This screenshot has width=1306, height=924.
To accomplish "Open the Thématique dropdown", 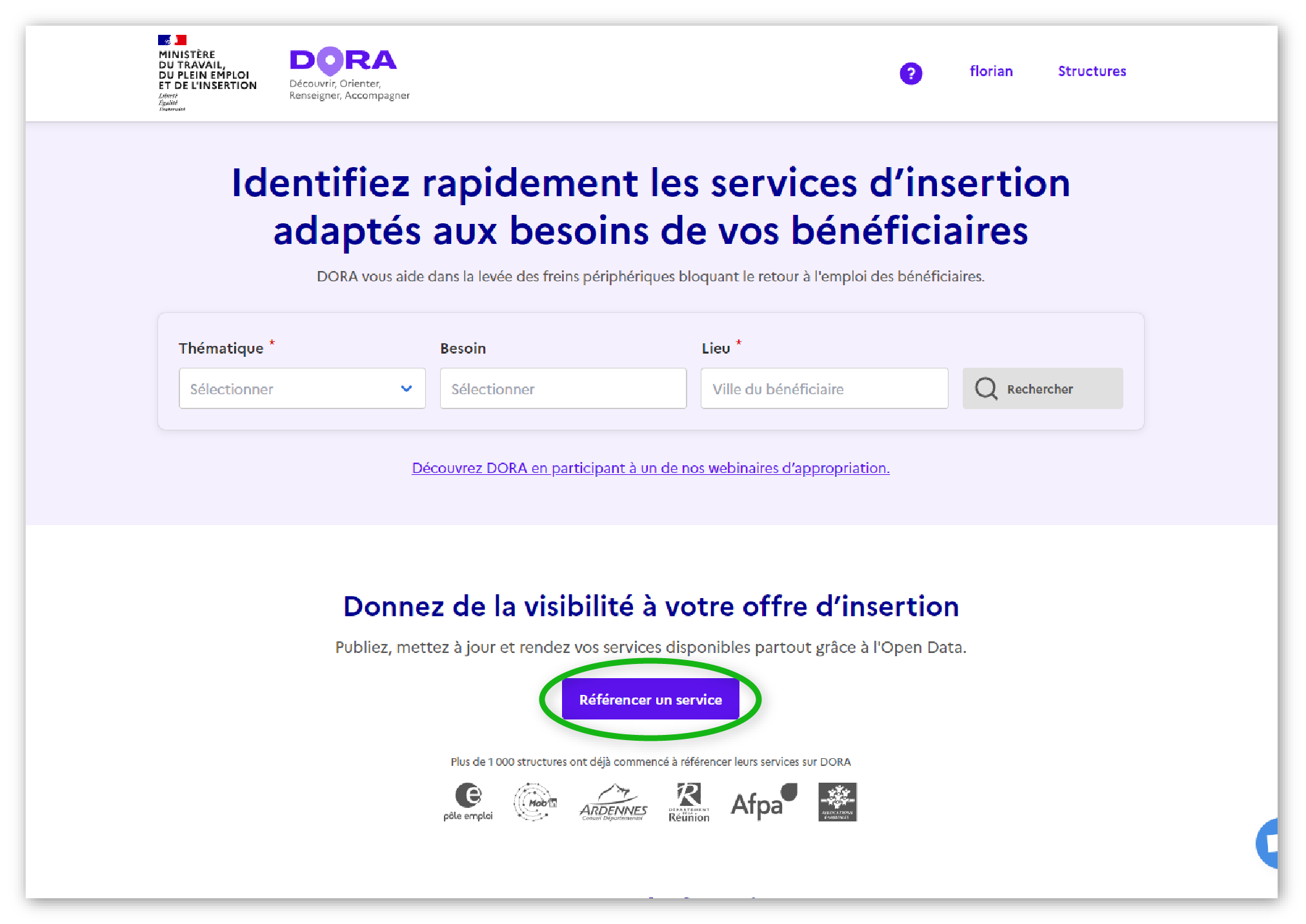I will (x=302, y=388).
